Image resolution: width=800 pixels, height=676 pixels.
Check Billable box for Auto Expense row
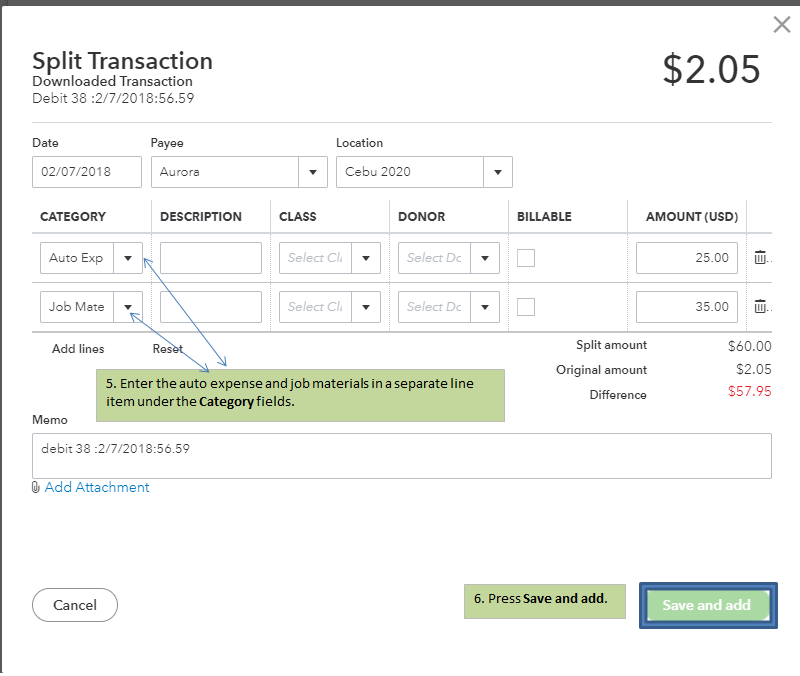[526, 258]
